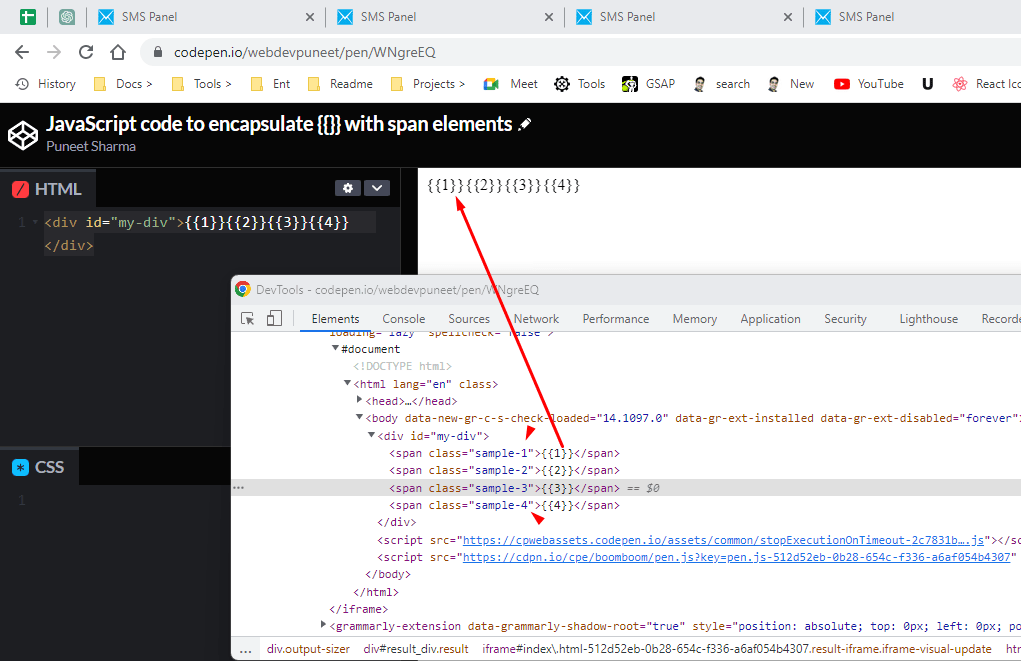
Task: Open the Google Meet bookmark
Action: pos(509,84)
